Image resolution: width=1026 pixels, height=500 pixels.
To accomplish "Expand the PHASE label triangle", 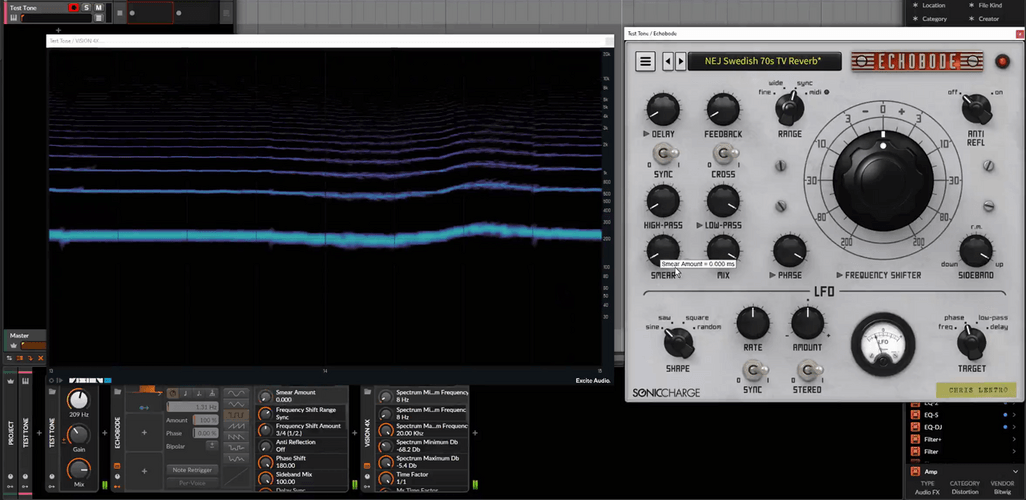I will click(773, 275).
